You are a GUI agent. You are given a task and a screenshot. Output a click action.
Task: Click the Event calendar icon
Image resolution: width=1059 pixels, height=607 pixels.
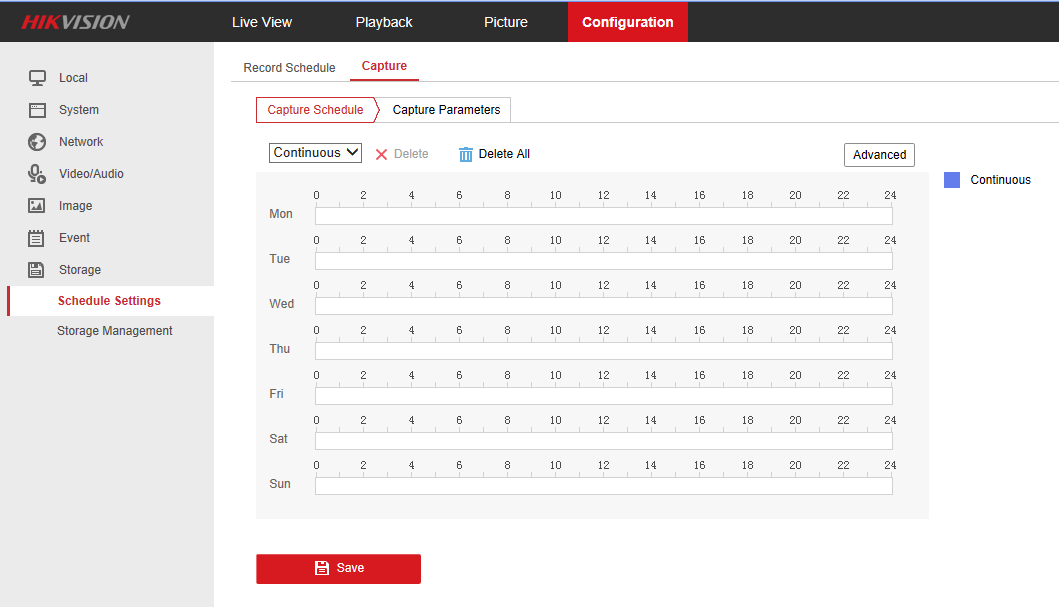(x=37, y=238)
